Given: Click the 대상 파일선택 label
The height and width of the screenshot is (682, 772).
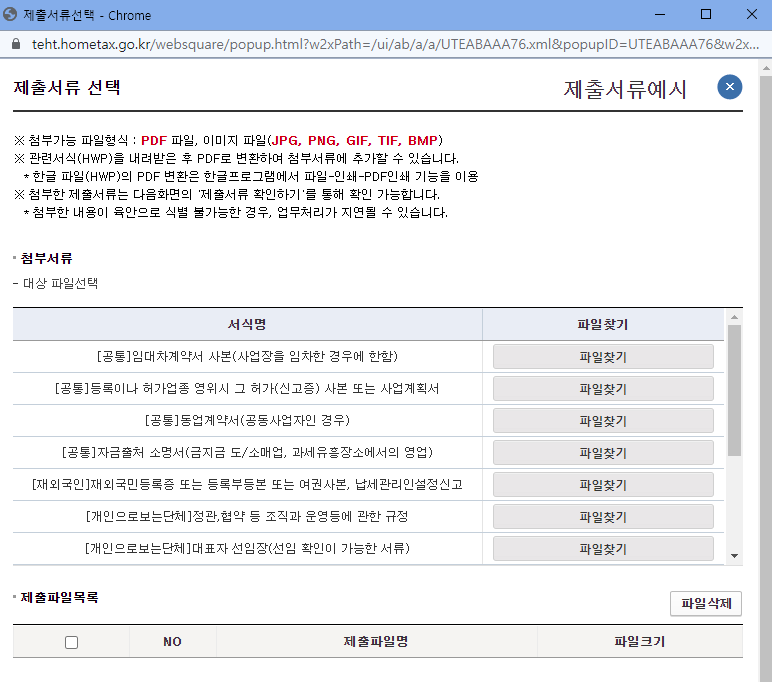Looking at the screenshot, I should (61, 283).
